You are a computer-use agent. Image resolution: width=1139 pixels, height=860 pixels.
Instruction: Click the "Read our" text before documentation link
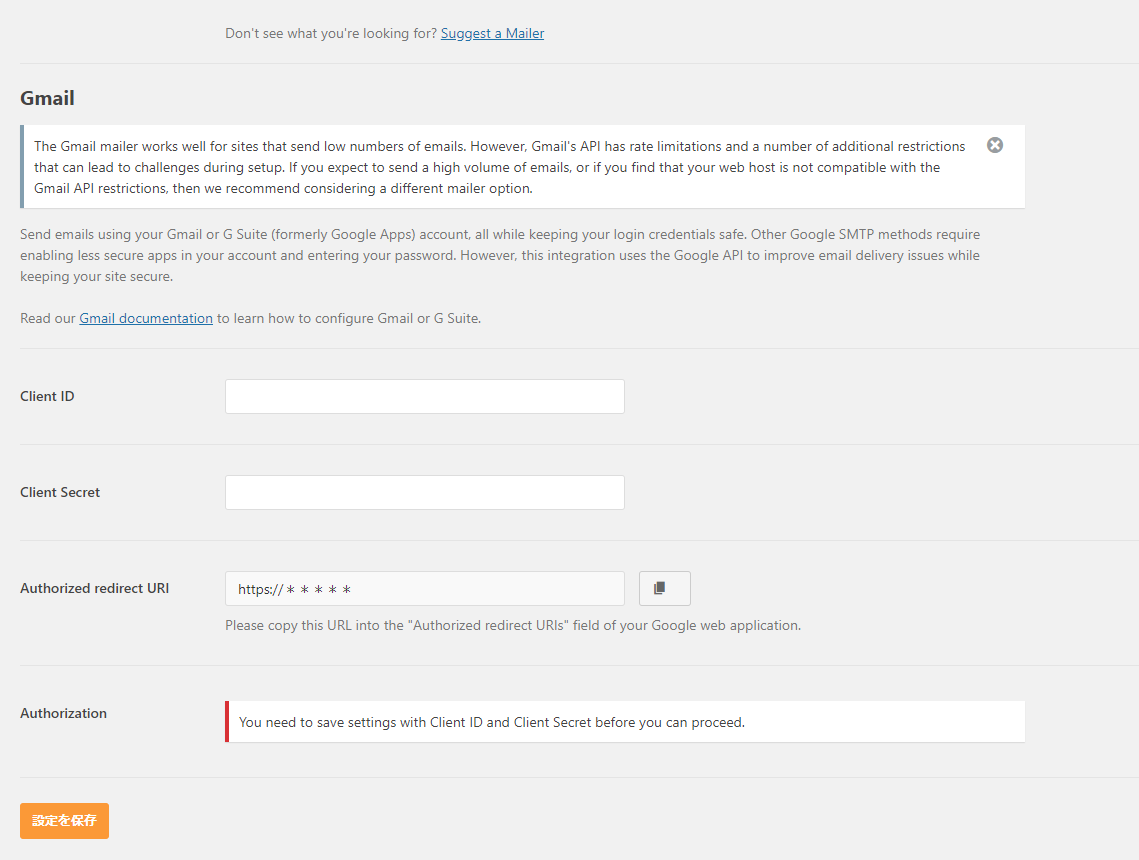(48, 318)
